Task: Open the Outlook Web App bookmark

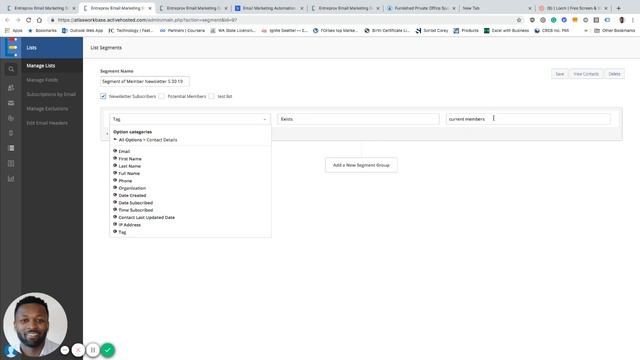Action: (x=82, y=31)
